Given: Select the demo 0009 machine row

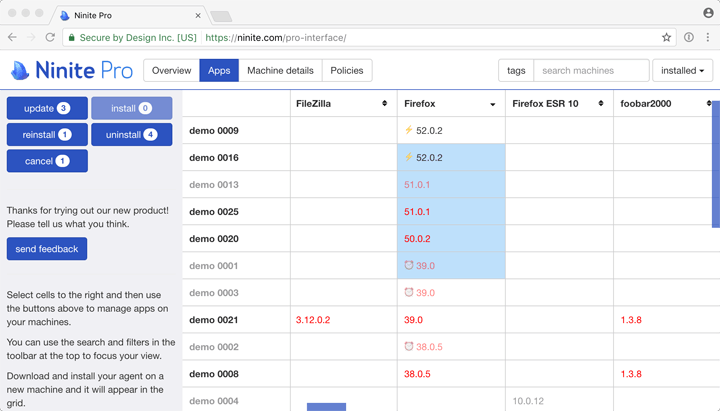Looking at the screenshot, I should (x=214, y=130).
